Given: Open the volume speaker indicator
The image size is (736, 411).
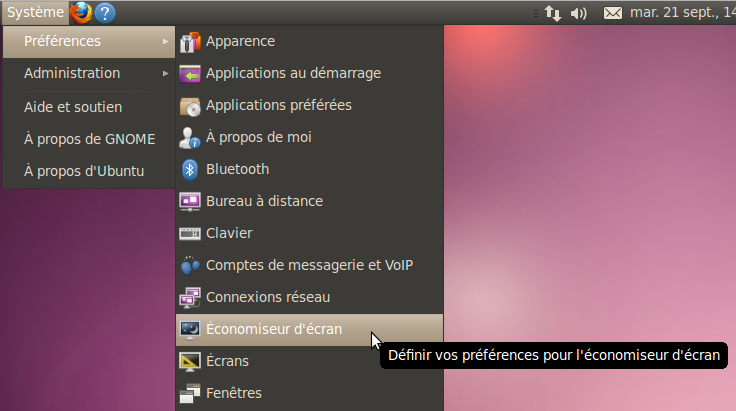Looking at the screenshot, I should point(579,13).
